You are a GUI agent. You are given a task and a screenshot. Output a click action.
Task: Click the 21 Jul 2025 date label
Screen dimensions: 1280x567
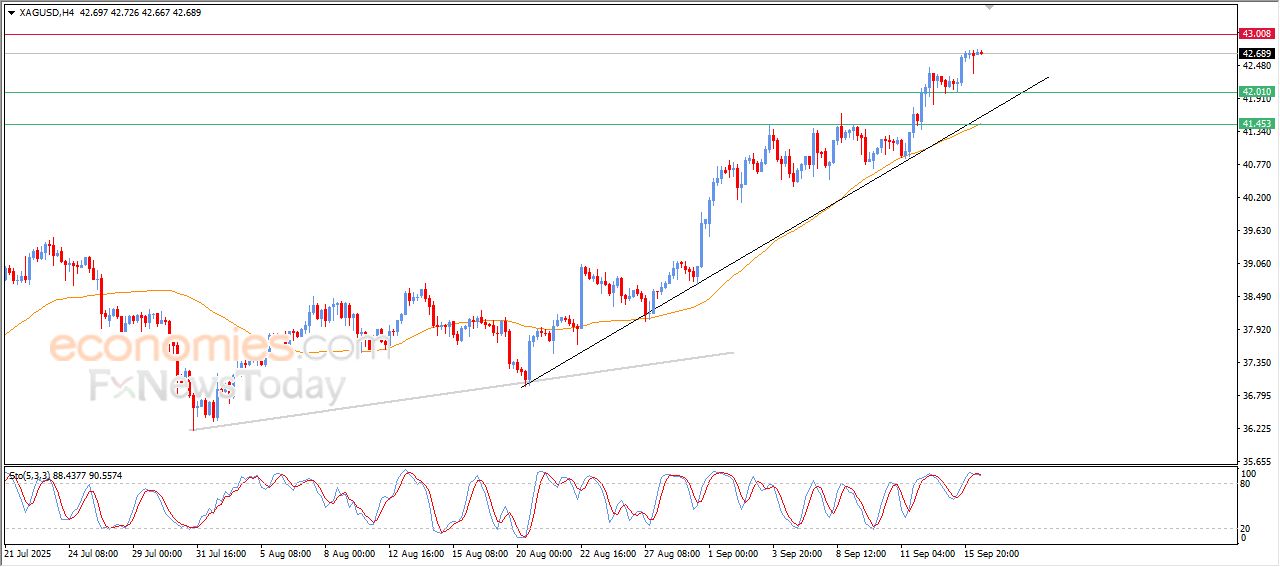28,552
